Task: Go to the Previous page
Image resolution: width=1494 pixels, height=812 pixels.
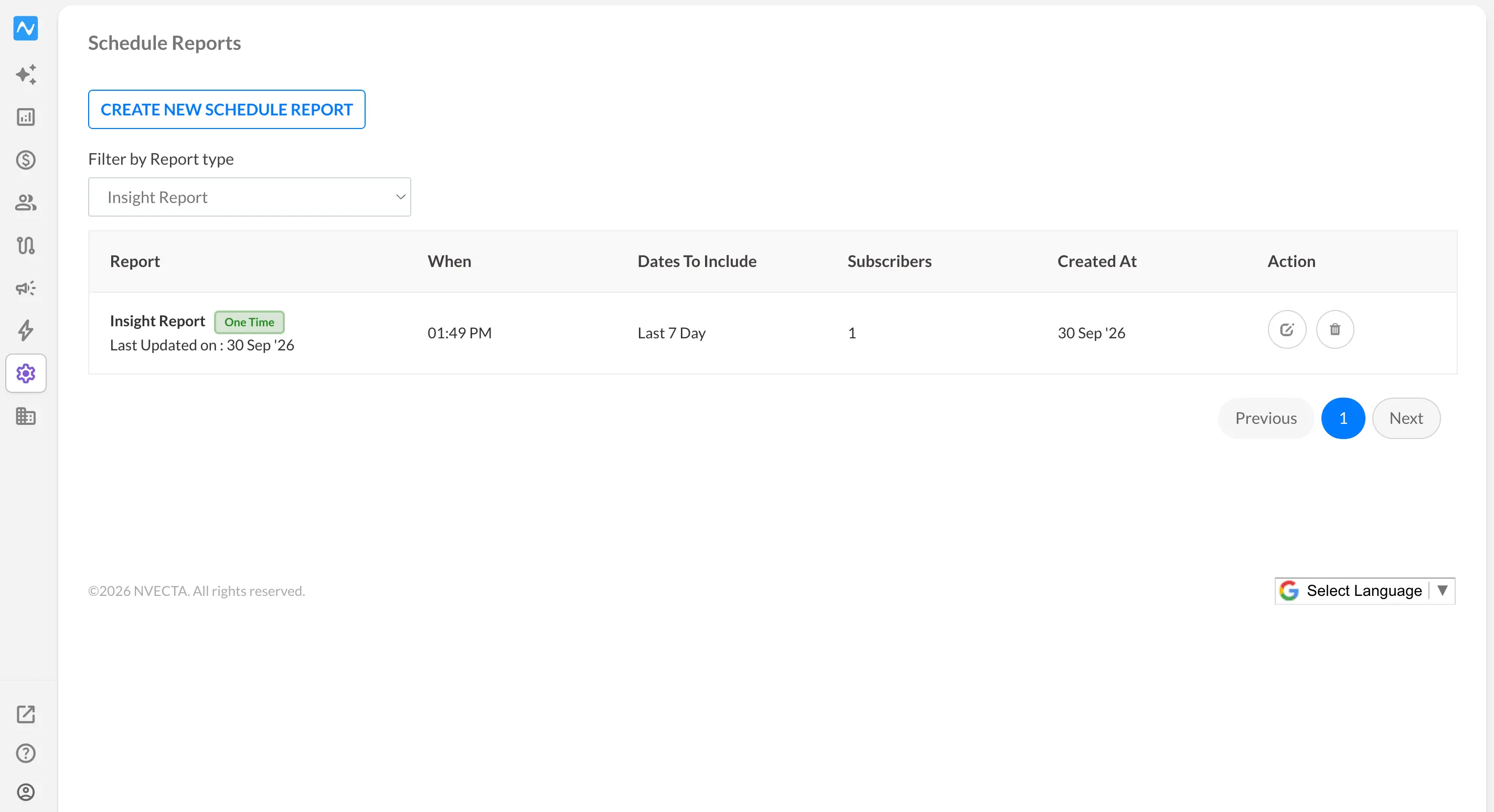Action: 1266,418
